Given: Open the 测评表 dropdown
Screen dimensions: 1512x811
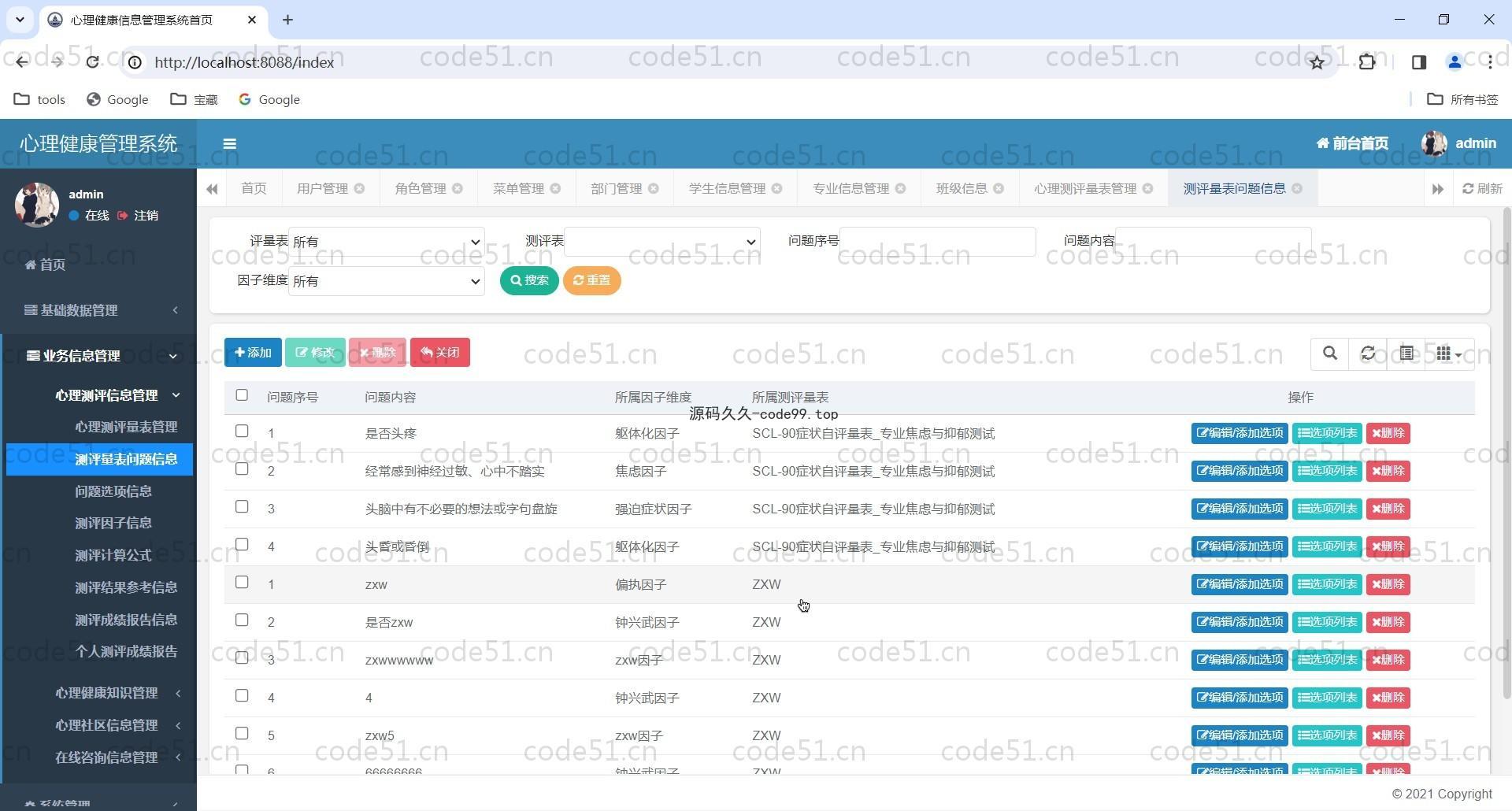Looking at the screenshot, I should [662, 242].
